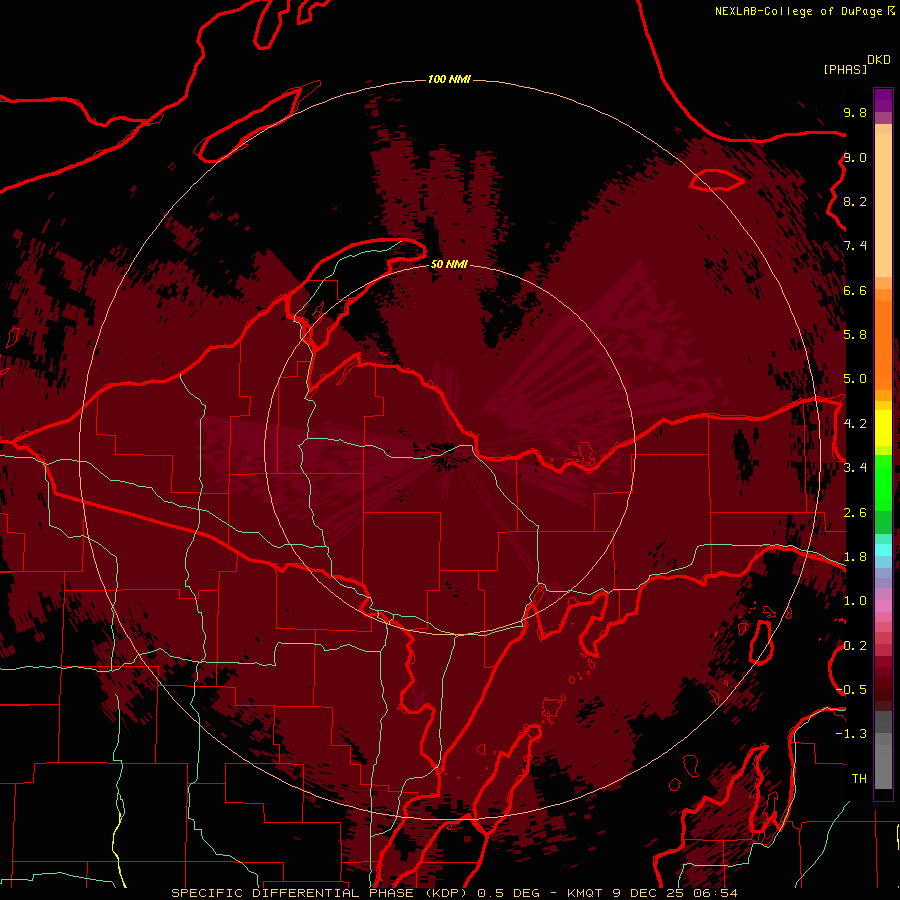This screenshot has width=900, height=900.
Task: Click the 7.4 value on the scale
Action: (x=855, y=246)
